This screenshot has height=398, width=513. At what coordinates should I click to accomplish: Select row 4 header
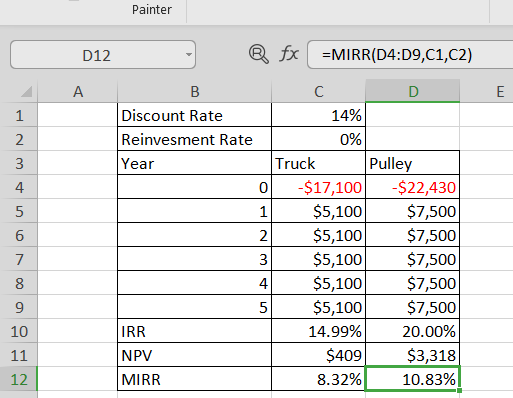(x=19, y=187)
